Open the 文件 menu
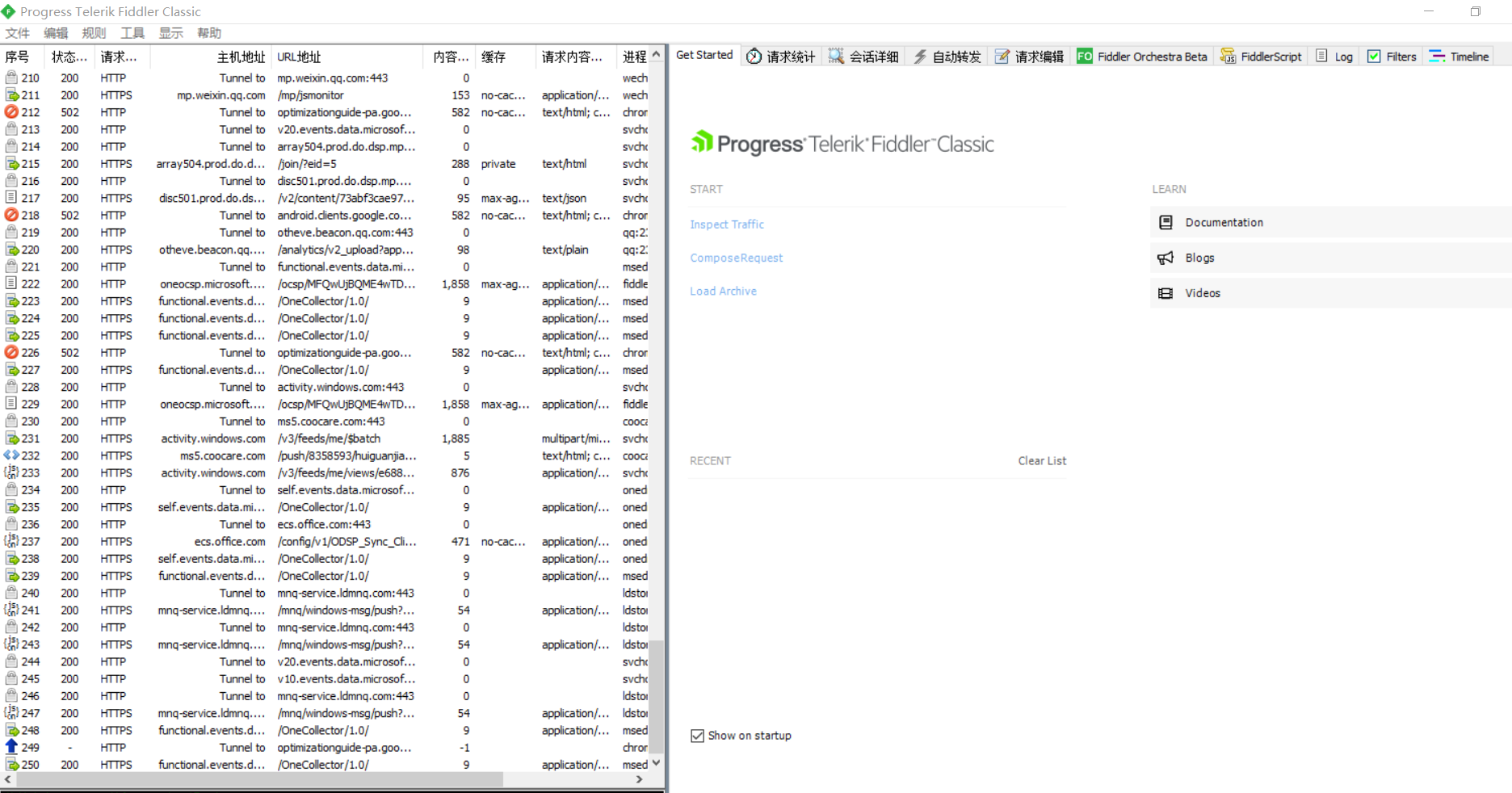The height and width of the screenshot is (793, 1512). 17,33
